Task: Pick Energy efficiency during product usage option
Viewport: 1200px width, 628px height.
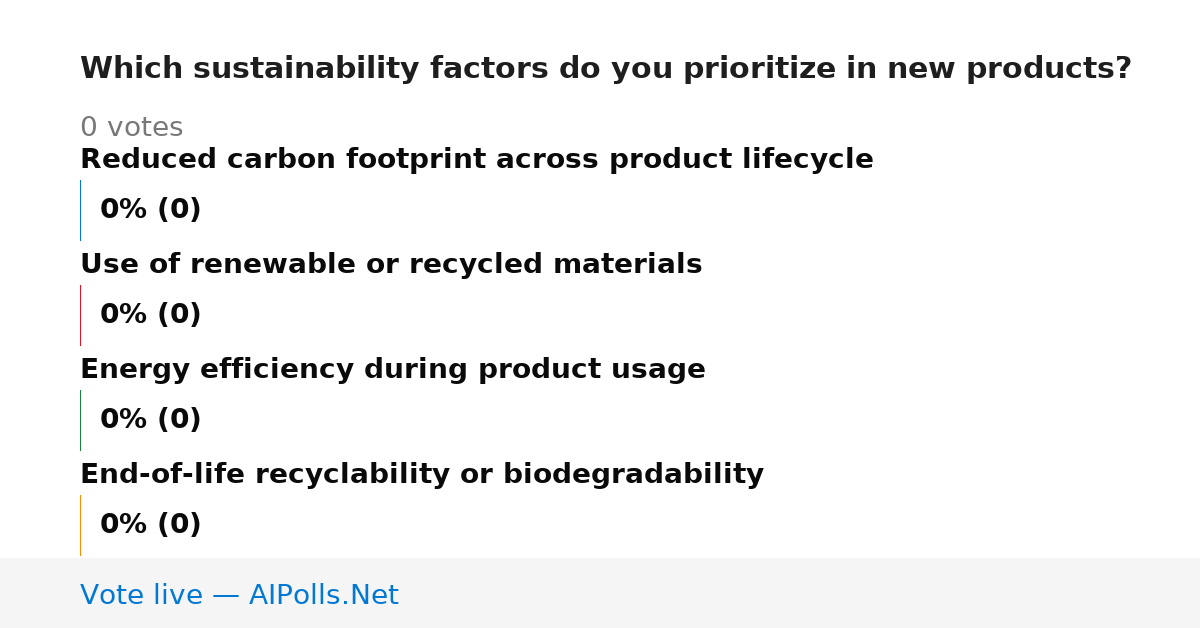Action: (393, 370)
